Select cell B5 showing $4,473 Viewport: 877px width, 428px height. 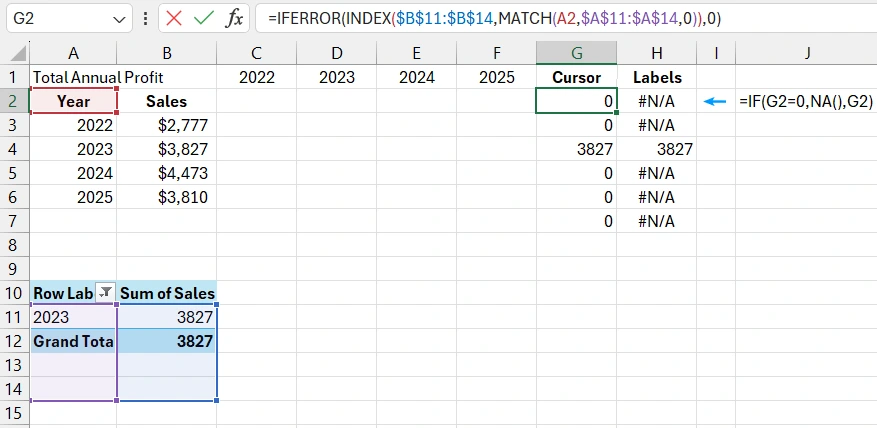pos(167,173)
